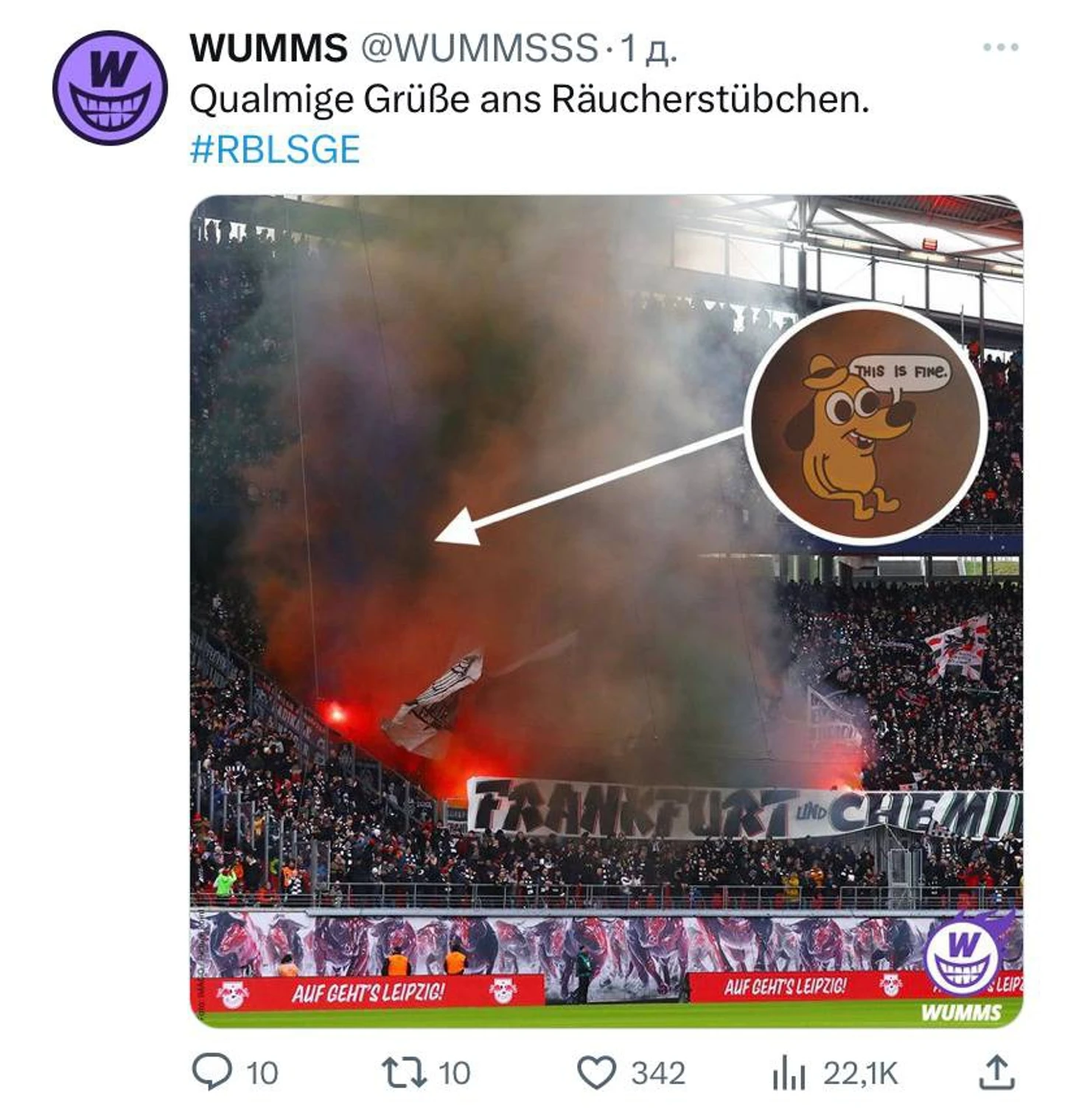
Task: Share the tweet via upload arrow icon
Action: point(996,1072)
